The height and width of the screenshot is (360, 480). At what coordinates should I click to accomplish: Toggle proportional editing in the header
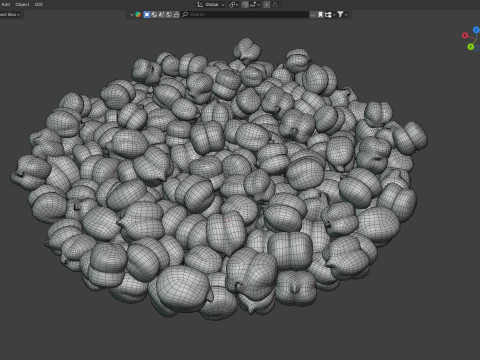[267, 5]
